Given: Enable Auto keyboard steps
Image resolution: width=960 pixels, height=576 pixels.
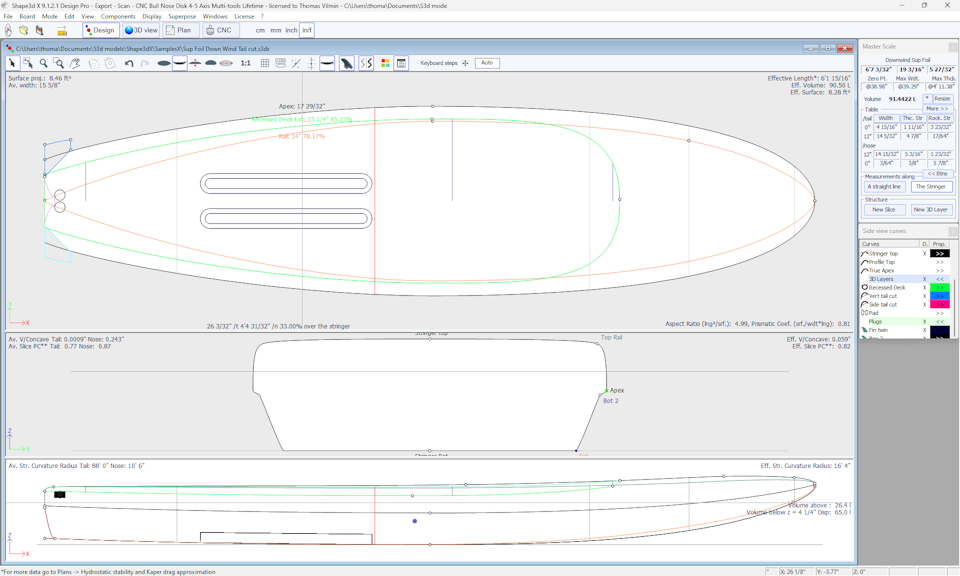Looking at the screenshot, I should tap(487, 62).
